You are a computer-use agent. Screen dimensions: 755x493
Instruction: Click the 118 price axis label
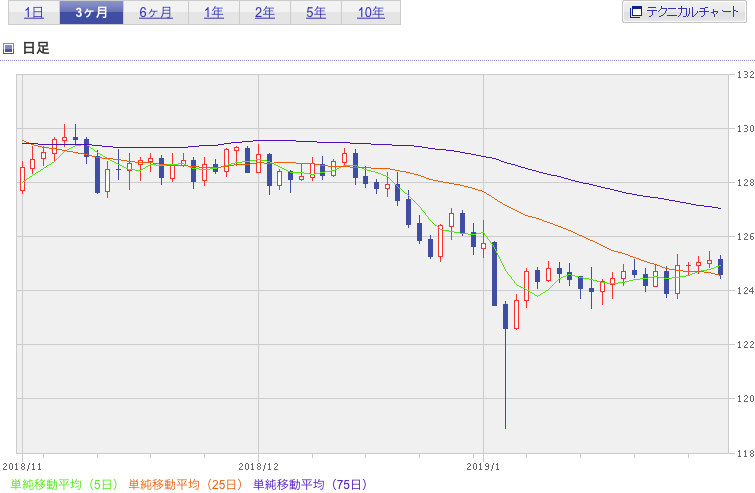[x=745, y=453]
